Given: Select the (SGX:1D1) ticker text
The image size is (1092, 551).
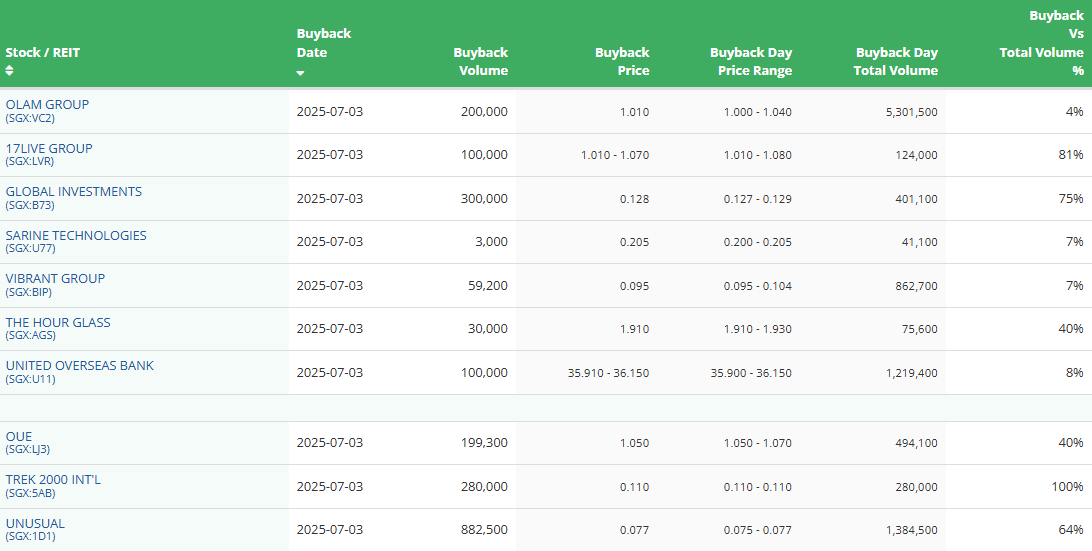Looking at the screenshot, I should [x=31, y=537].
